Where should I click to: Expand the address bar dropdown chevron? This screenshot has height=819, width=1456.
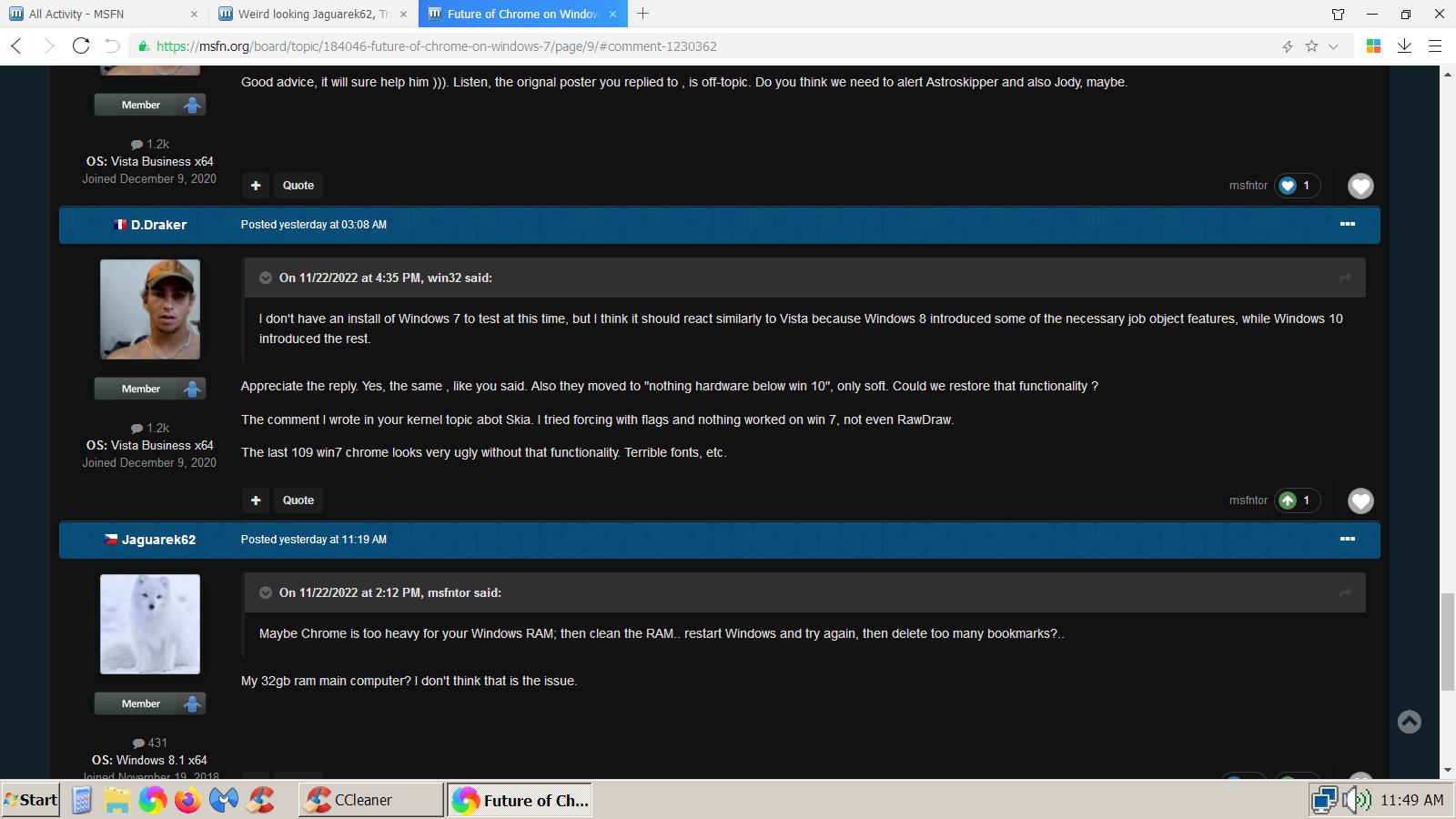tap(1333, 46)
